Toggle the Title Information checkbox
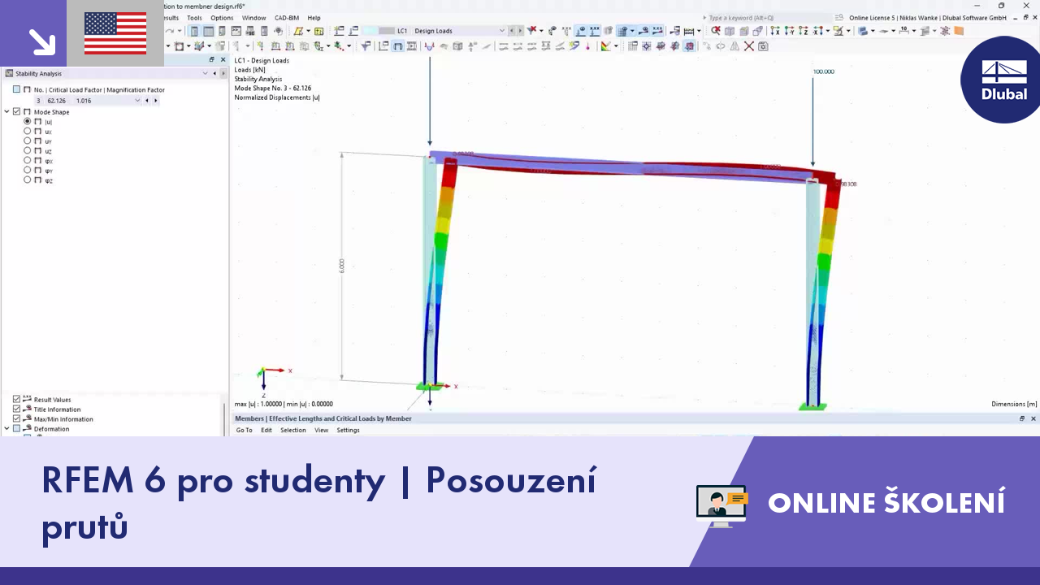1040x585 pixels. (x=17, y=409)
